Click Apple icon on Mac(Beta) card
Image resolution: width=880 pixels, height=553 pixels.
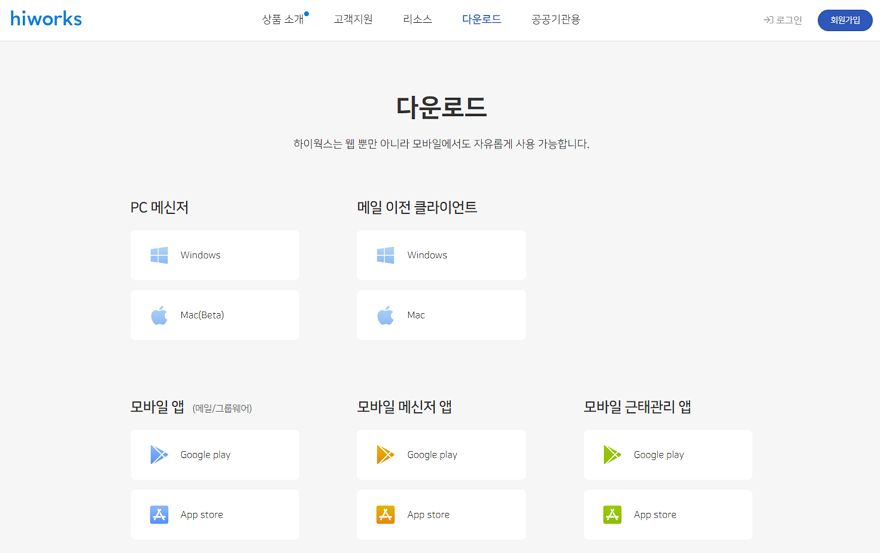159,315
